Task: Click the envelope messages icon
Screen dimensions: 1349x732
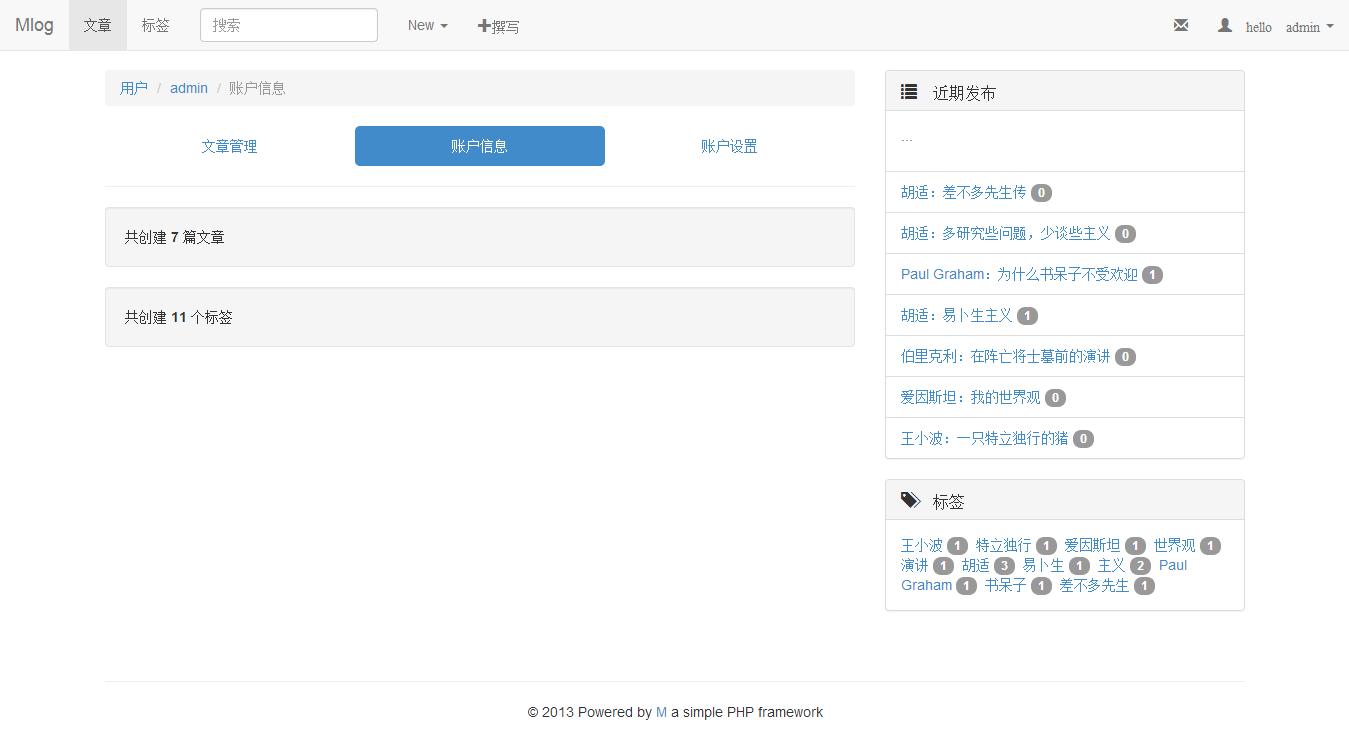Action: (x=1181, y=26)
